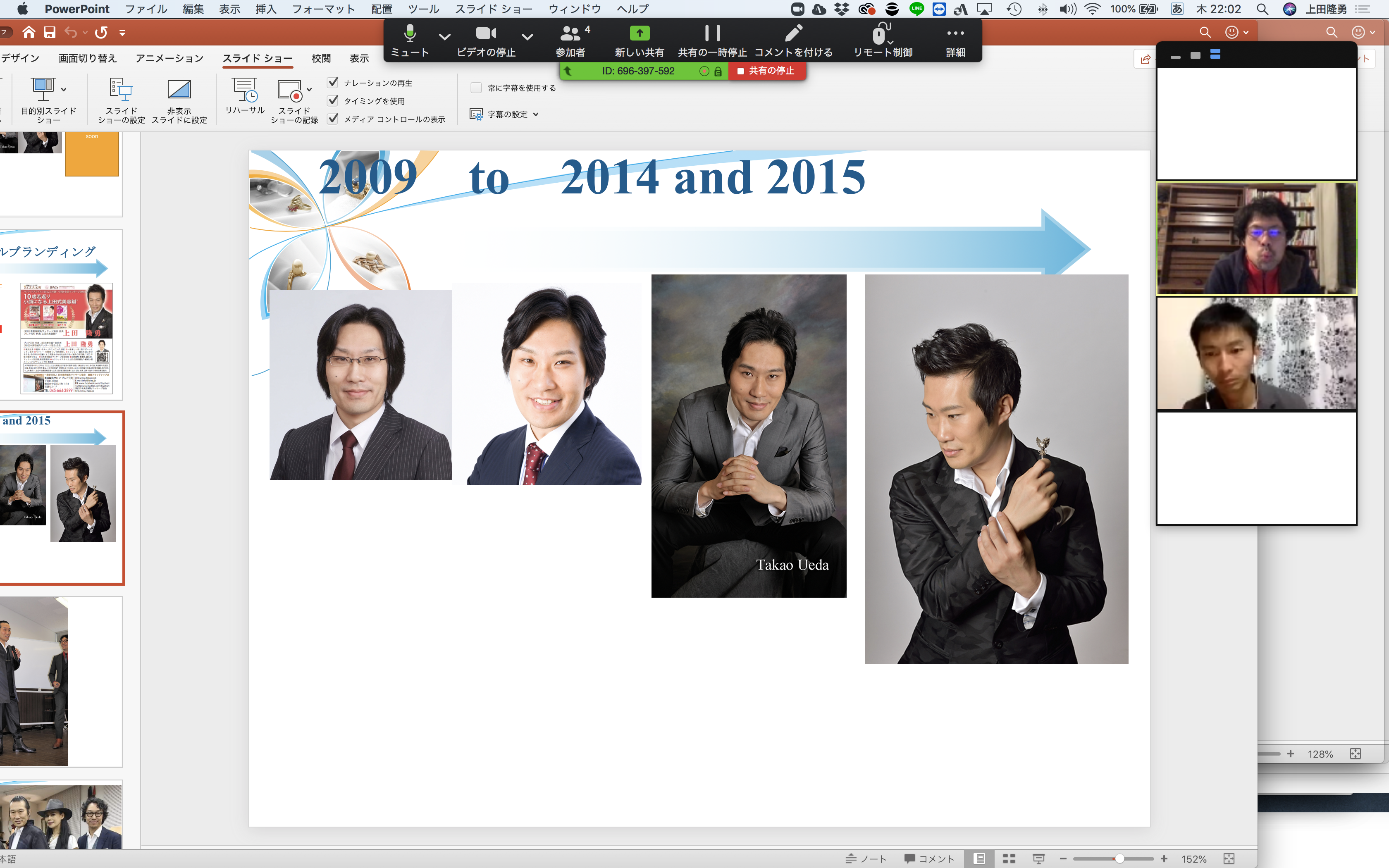Click the New Share (新しい共有) icon
The width and height of the screenshot is (1389, 868).
point(640,34)
